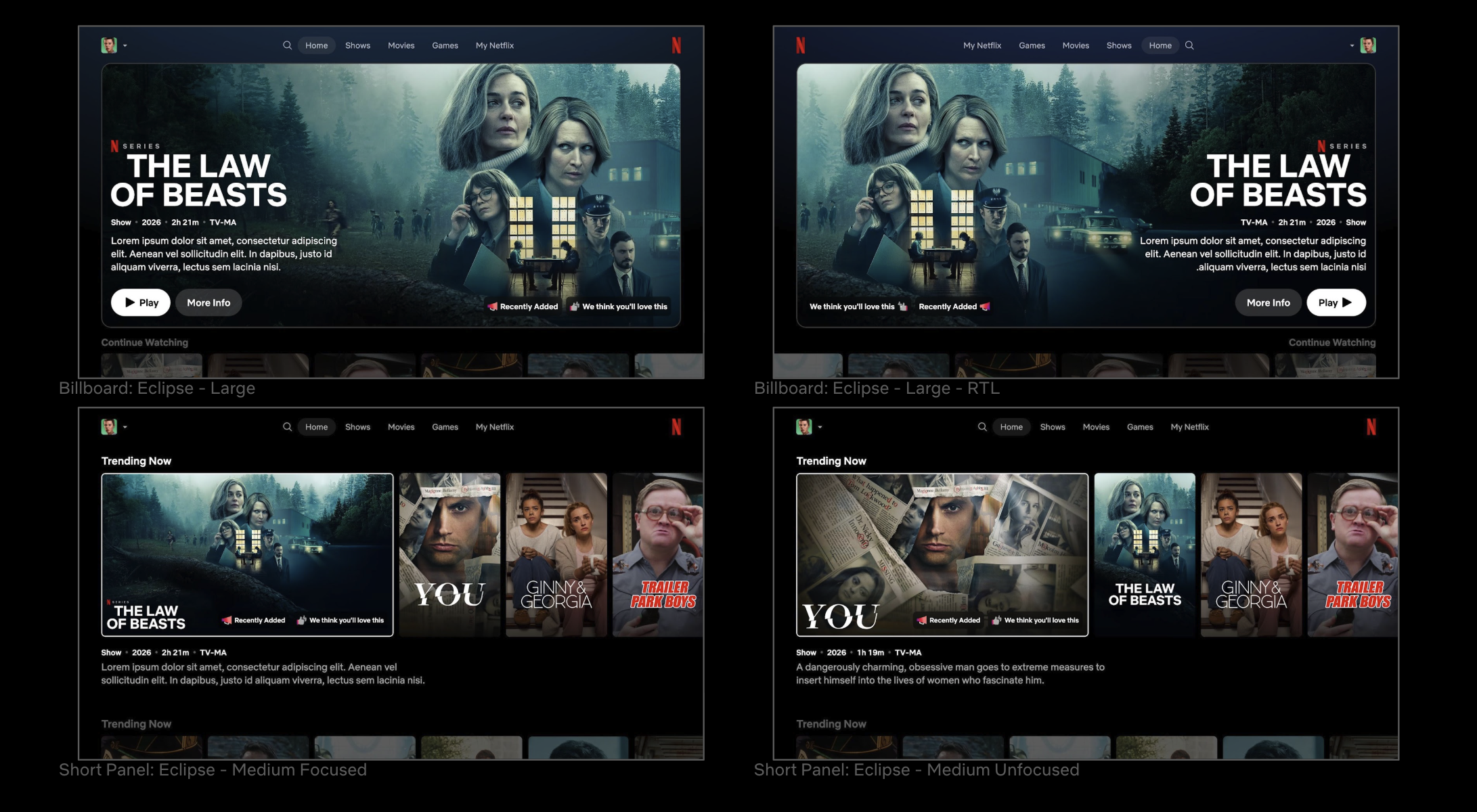The image size is (1477, 812).
Task: Open Movies tab in Billboard Large panel
Action: tap(401, 45)
